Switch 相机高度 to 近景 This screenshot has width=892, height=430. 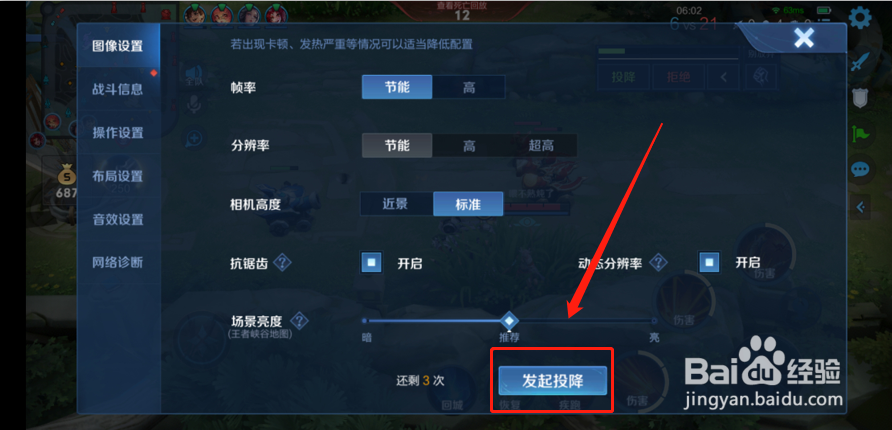point(396,204)
